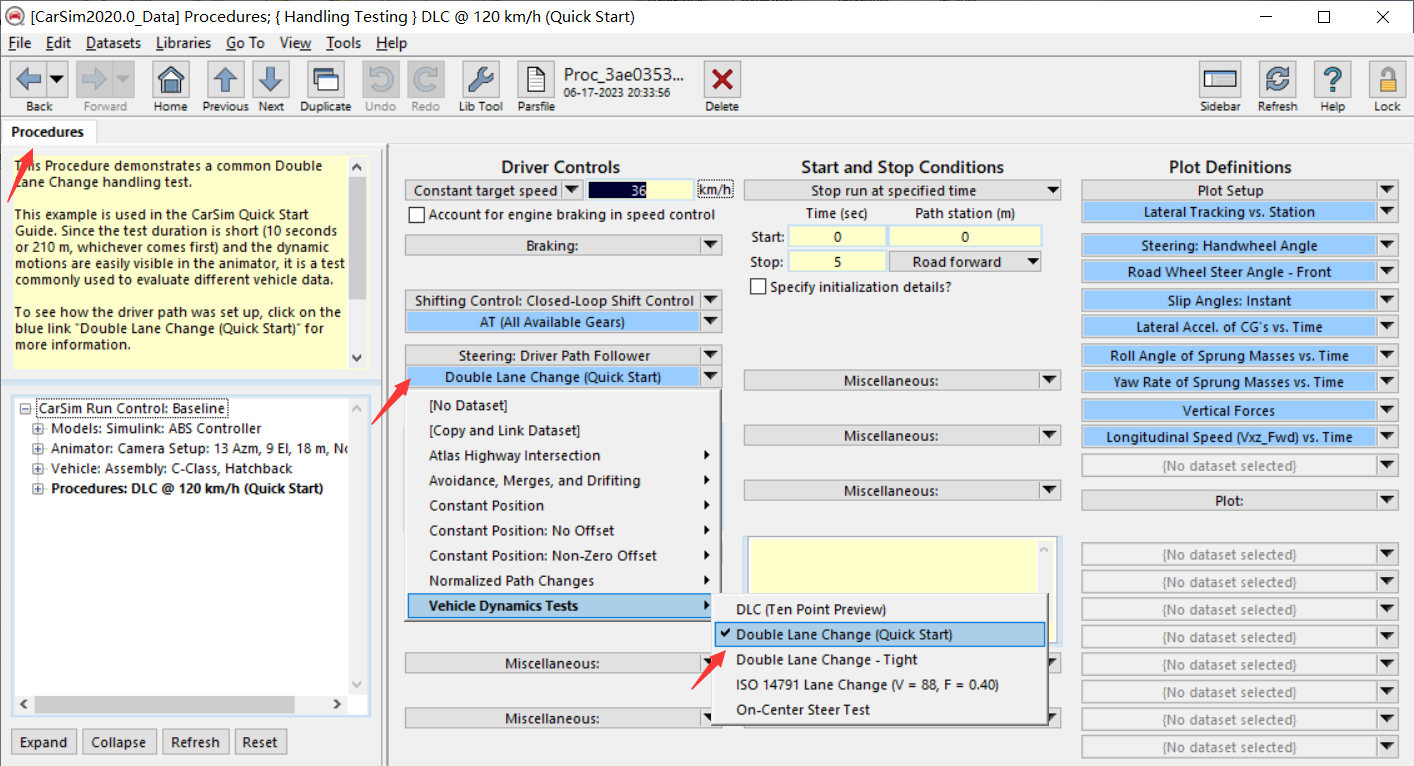
Task: Toggle the Sidebar icon
Action: click(x=1220, y=80)
